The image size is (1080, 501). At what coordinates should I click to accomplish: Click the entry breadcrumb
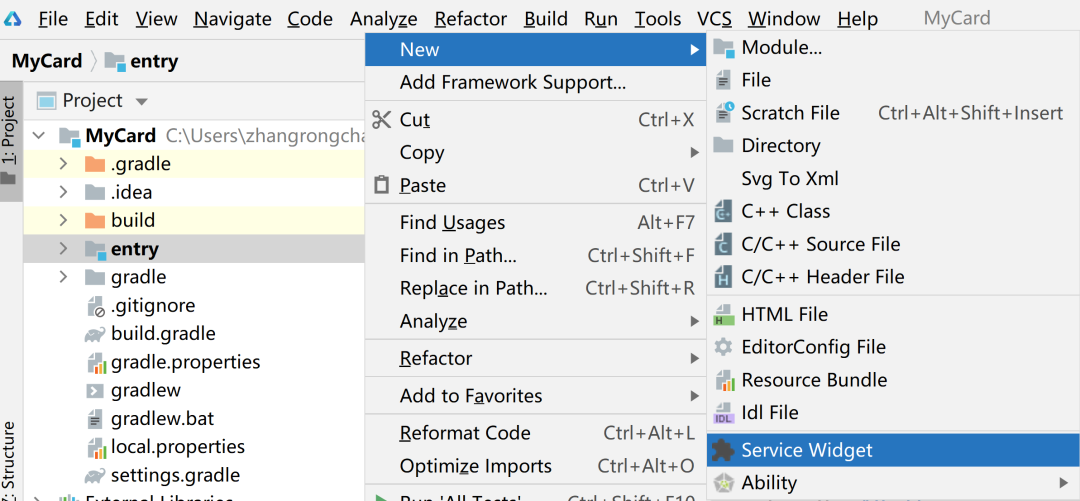[x=153, y=61]
